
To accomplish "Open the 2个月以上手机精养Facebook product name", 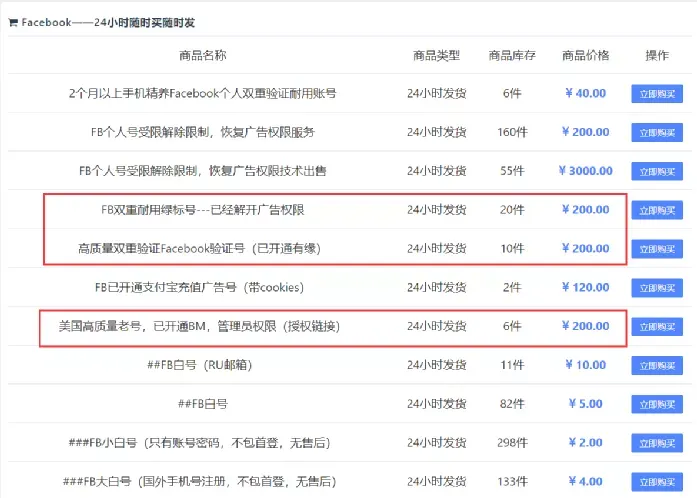I will (202, 93).
